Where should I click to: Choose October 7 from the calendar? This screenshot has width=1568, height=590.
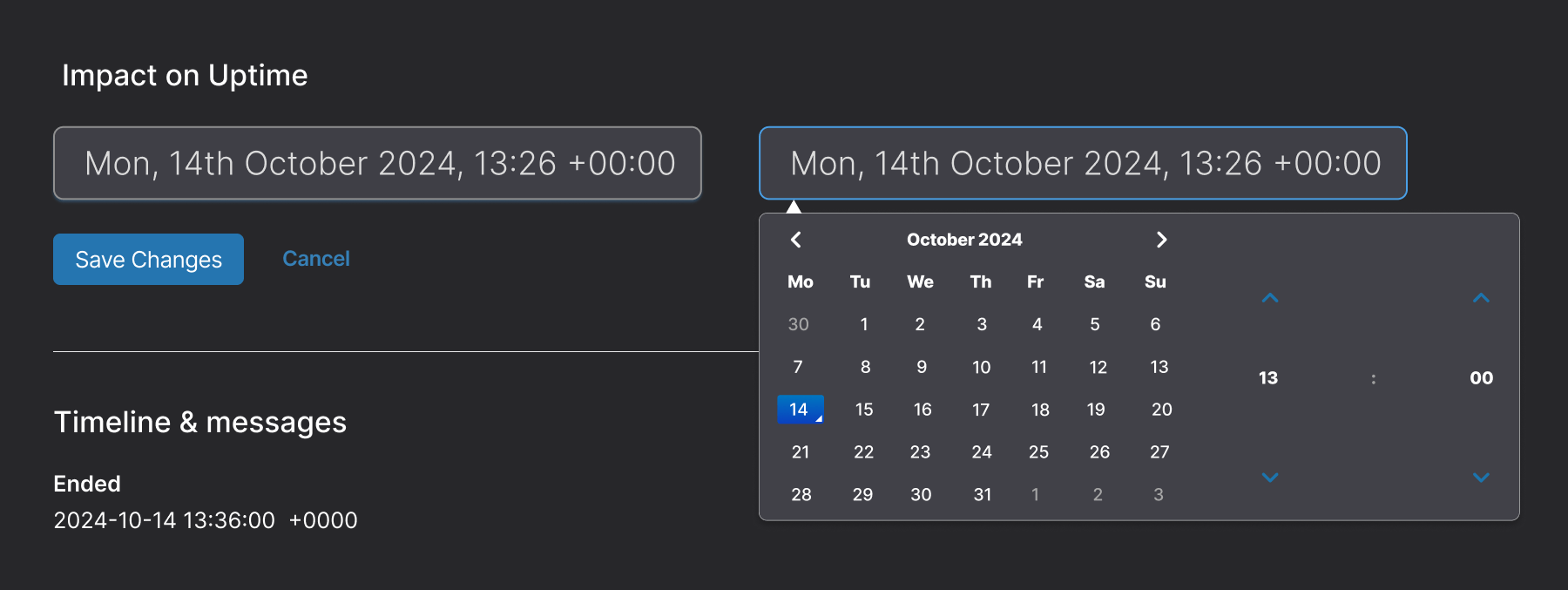(x=797, y=367)
